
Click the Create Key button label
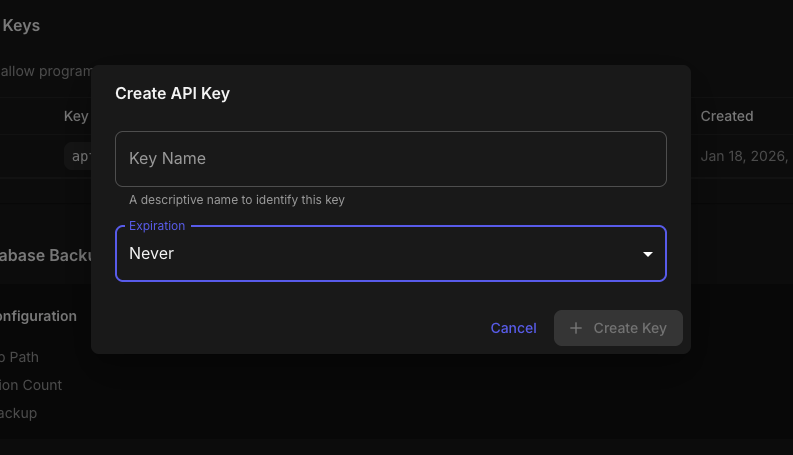coord(629,328)
